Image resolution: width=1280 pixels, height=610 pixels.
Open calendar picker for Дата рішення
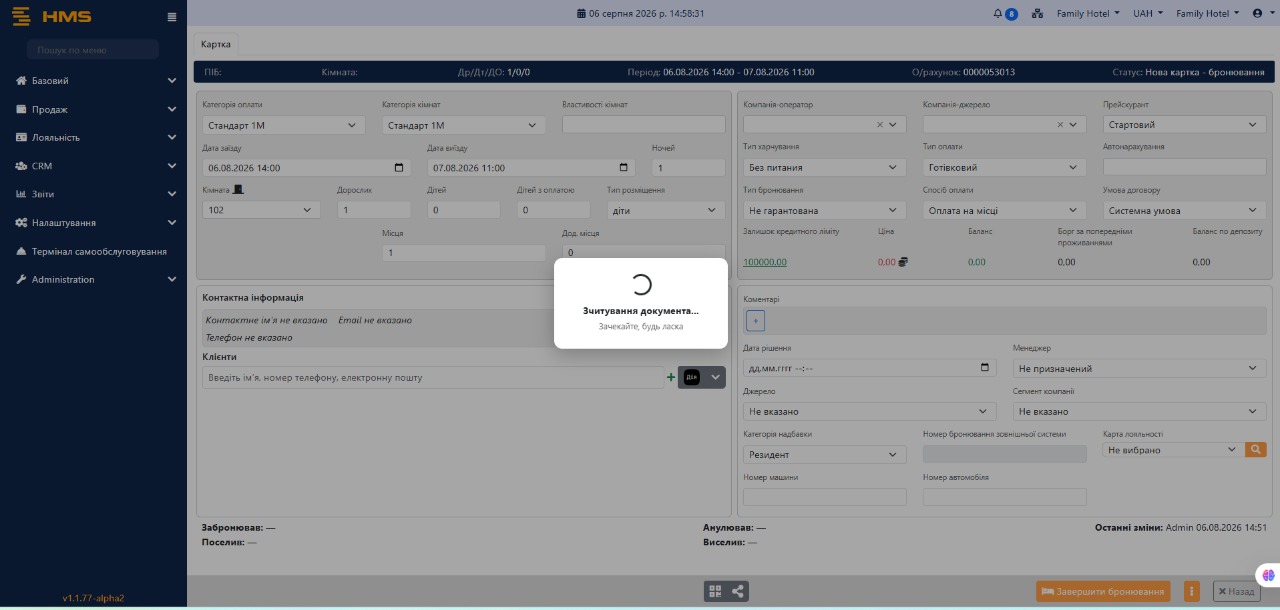click(985, 368)
